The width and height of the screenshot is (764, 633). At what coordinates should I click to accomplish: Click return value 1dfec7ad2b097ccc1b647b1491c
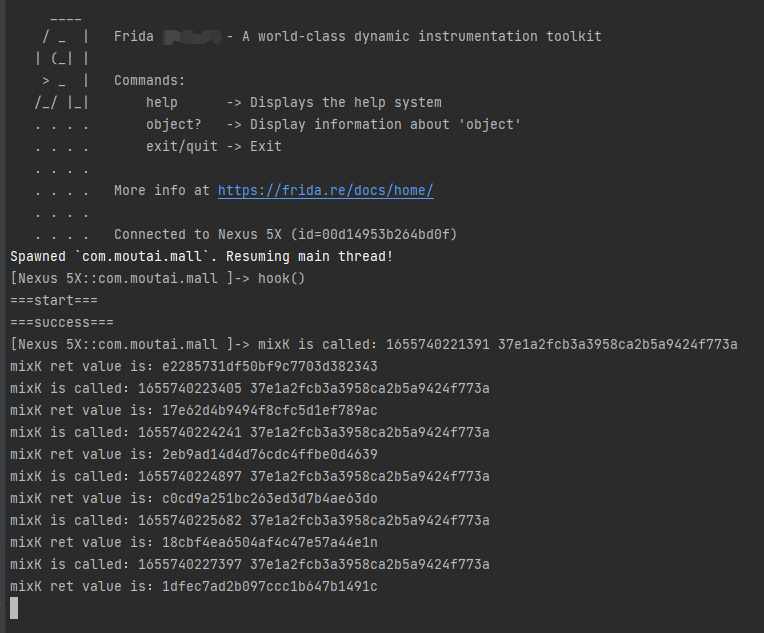coord(270,586)
